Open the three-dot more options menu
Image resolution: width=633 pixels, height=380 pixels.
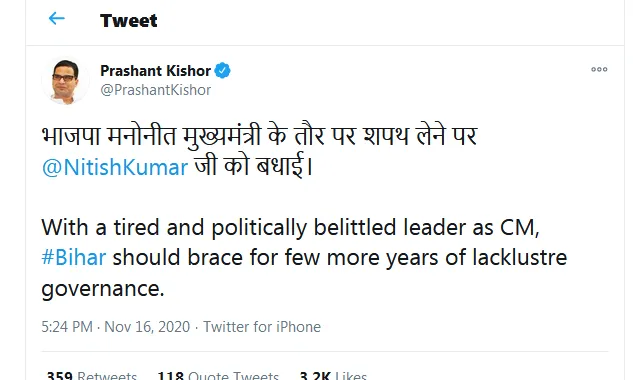[599, 69]
